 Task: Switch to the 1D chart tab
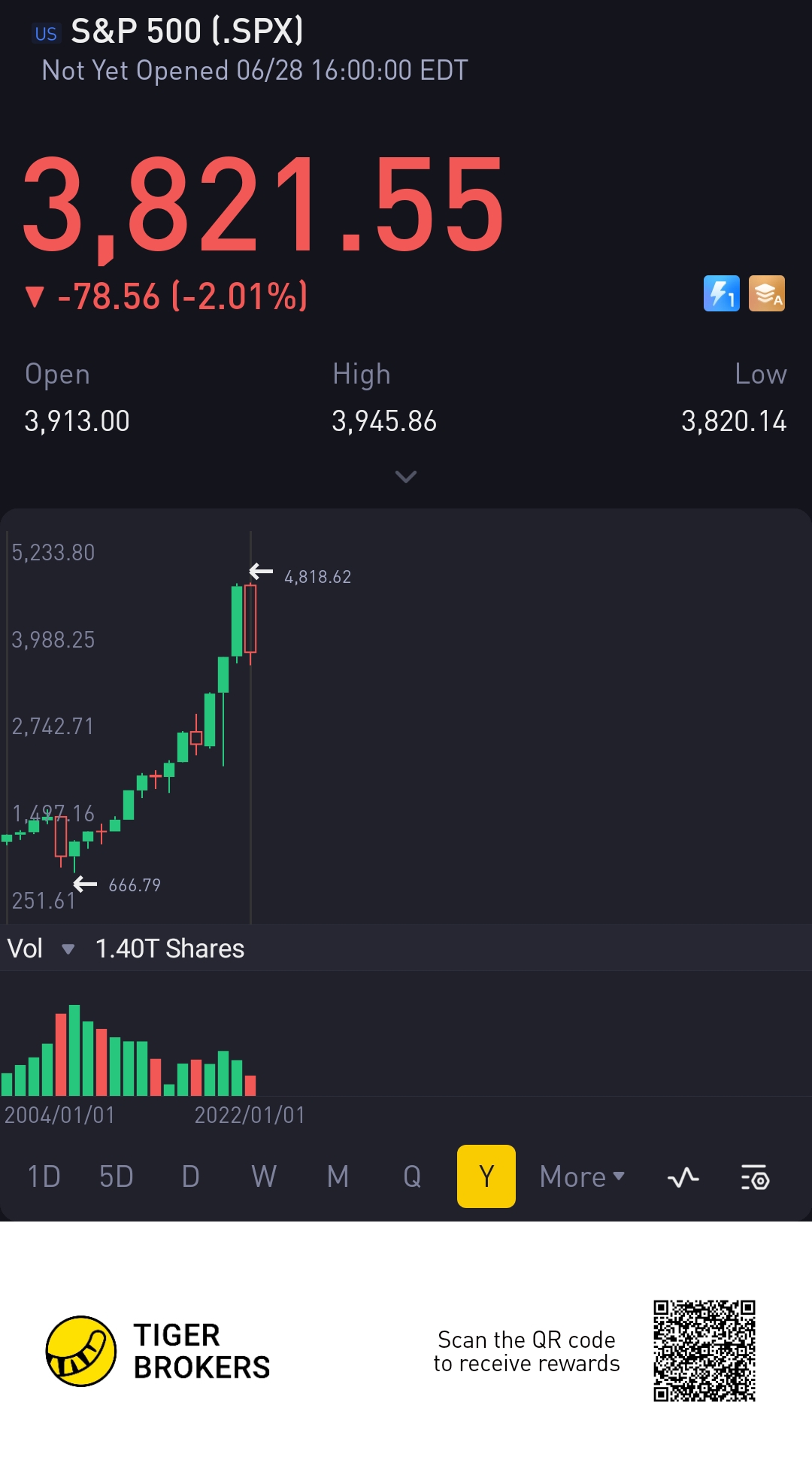[44, 1177]
